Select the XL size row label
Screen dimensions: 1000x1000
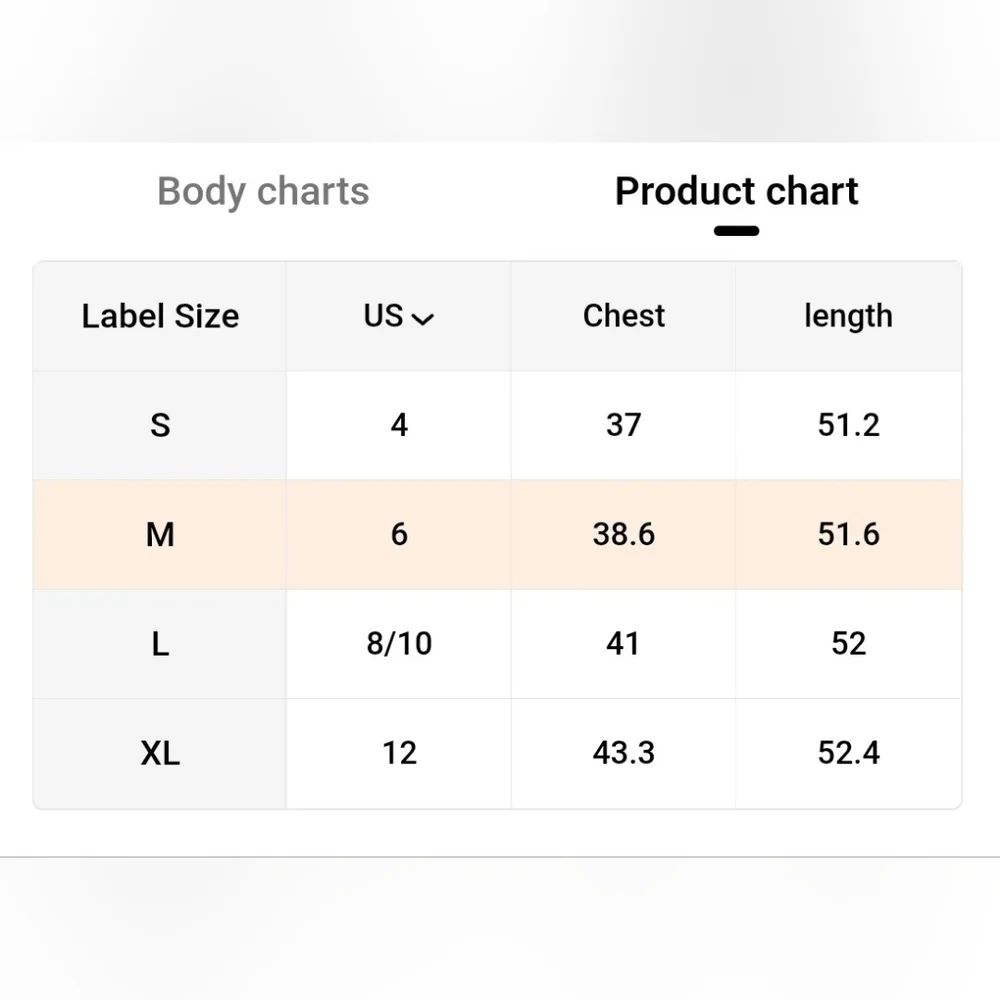click(x=160, y=752)
